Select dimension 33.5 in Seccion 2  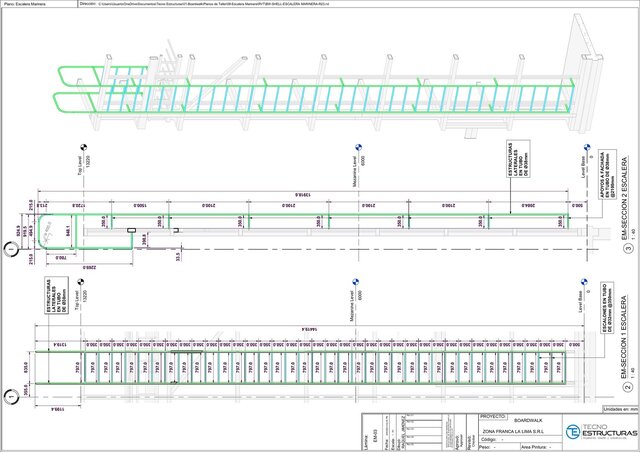[x=178, y=256]
